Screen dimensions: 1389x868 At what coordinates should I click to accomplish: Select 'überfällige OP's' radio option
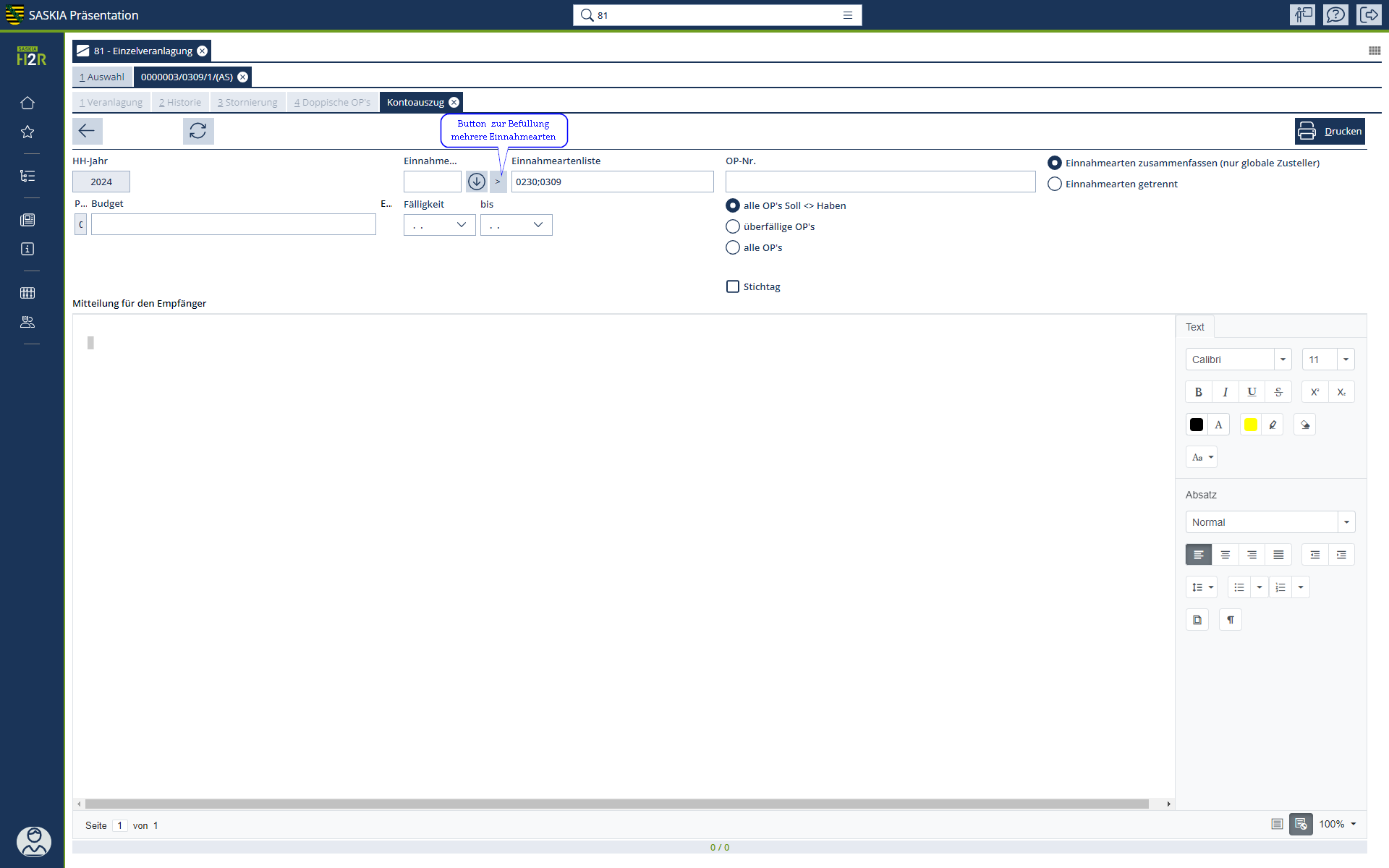pos(733,226)
